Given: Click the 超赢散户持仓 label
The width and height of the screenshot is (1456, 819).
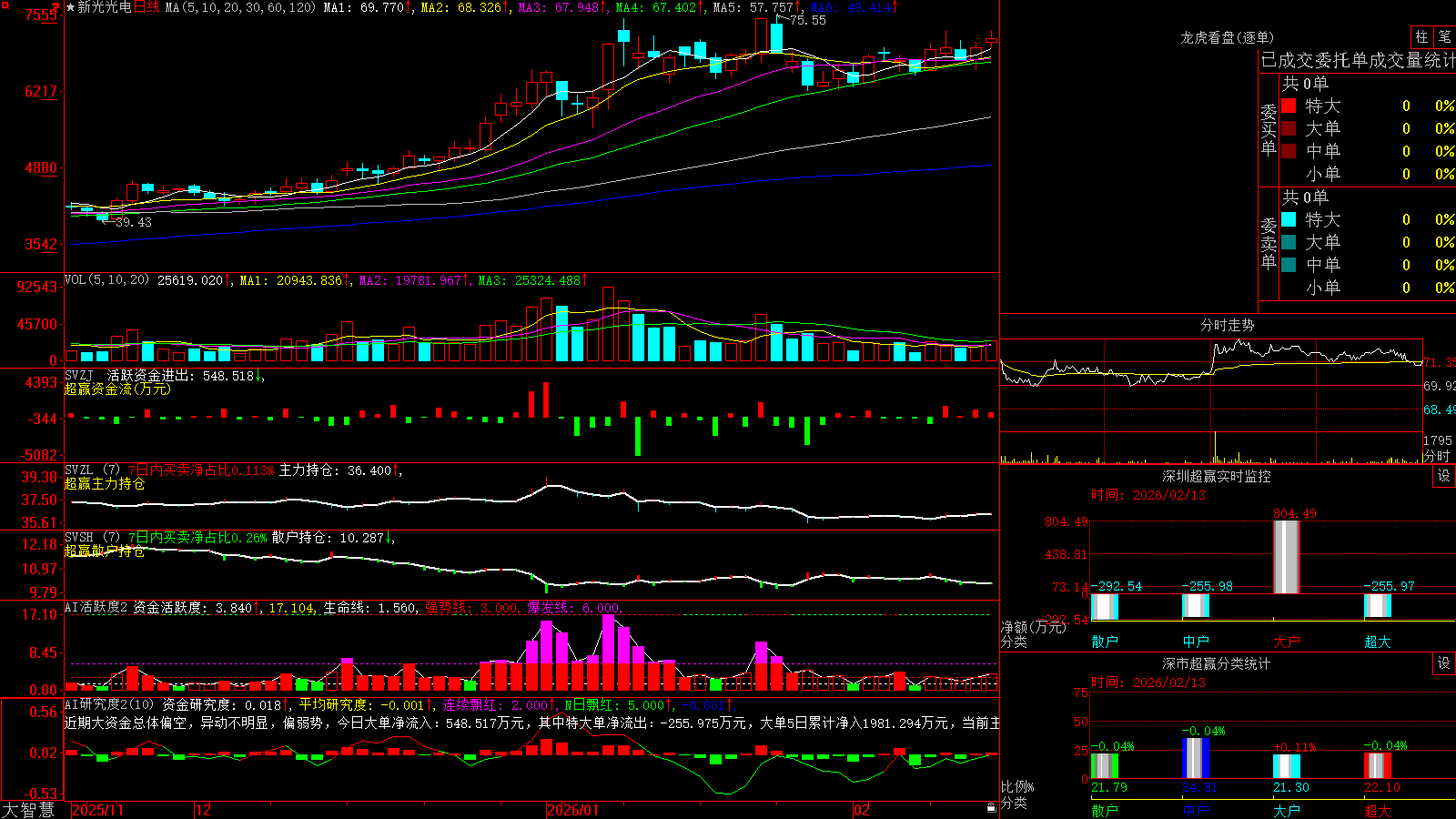Looking at the screenshot, I should click(105, 551).
